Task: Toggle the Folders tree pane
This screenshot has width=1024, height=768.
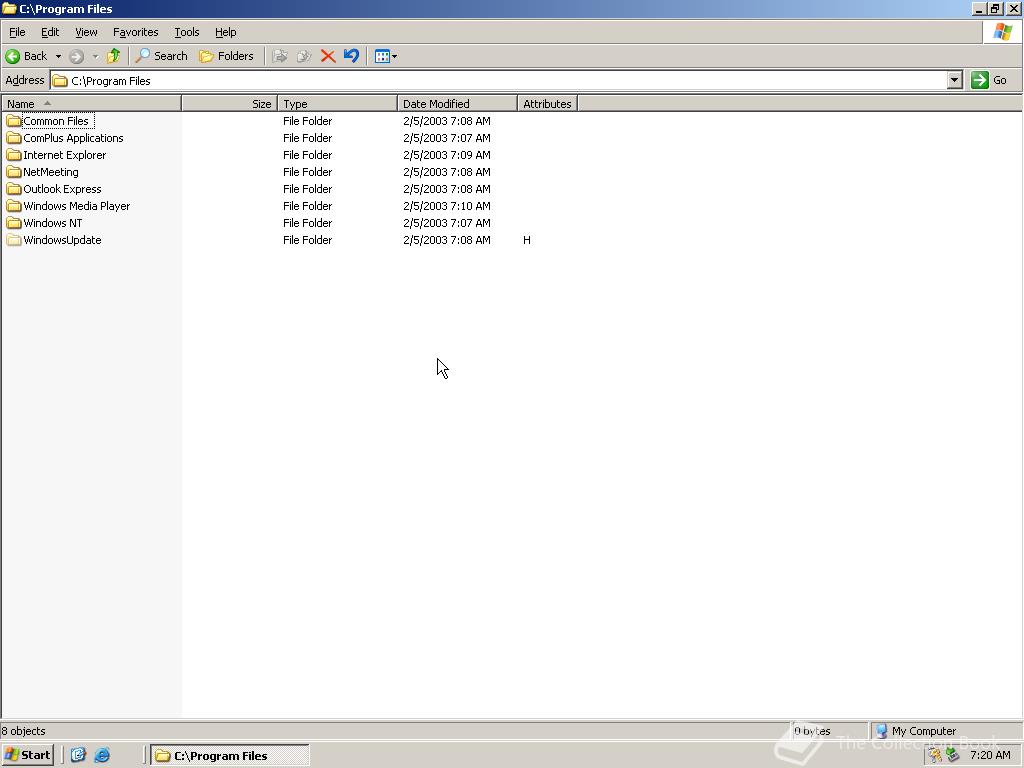Action: coord(226,56)
